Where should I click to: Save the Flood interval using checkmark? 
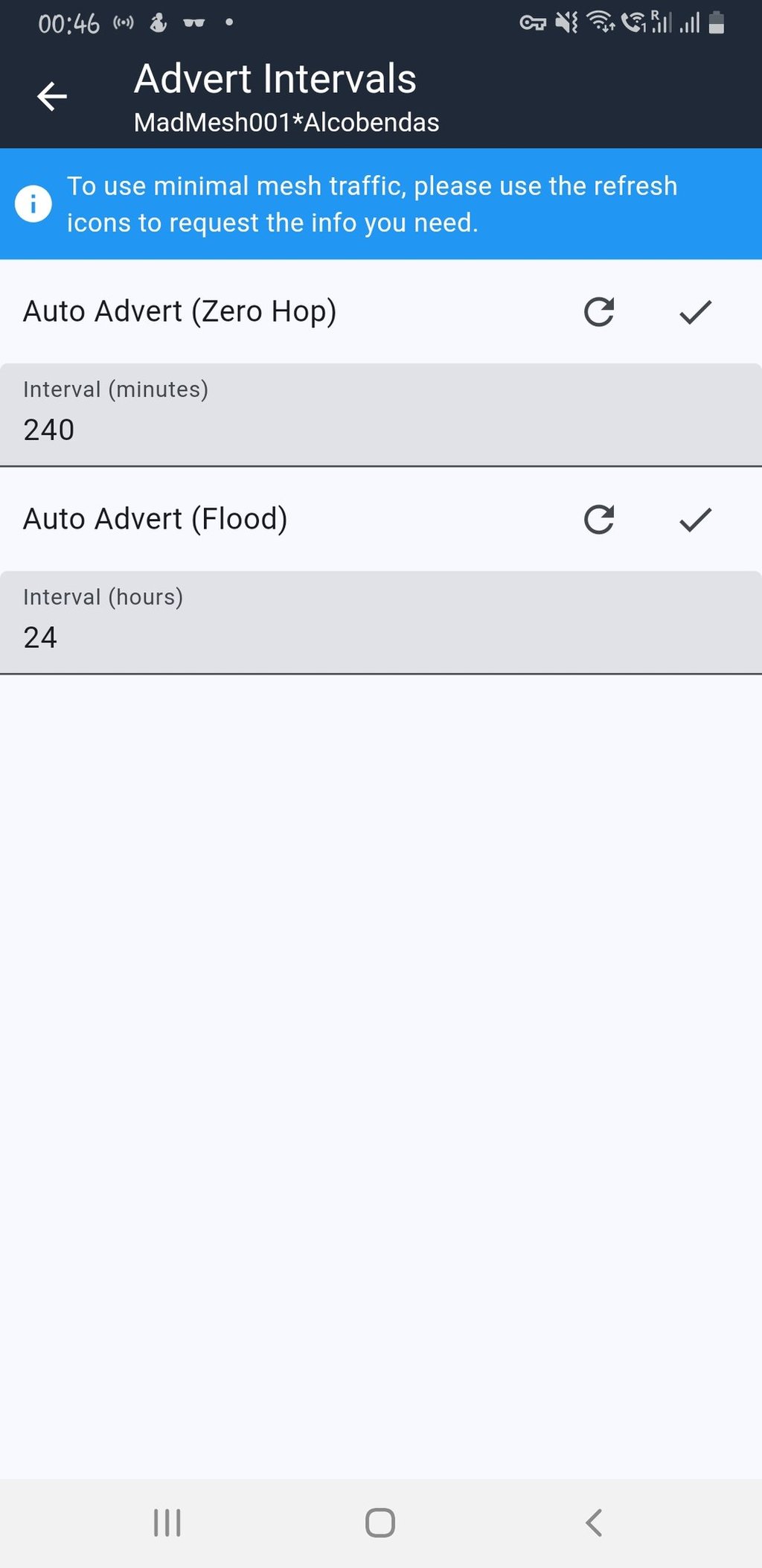tap(695, 520)
